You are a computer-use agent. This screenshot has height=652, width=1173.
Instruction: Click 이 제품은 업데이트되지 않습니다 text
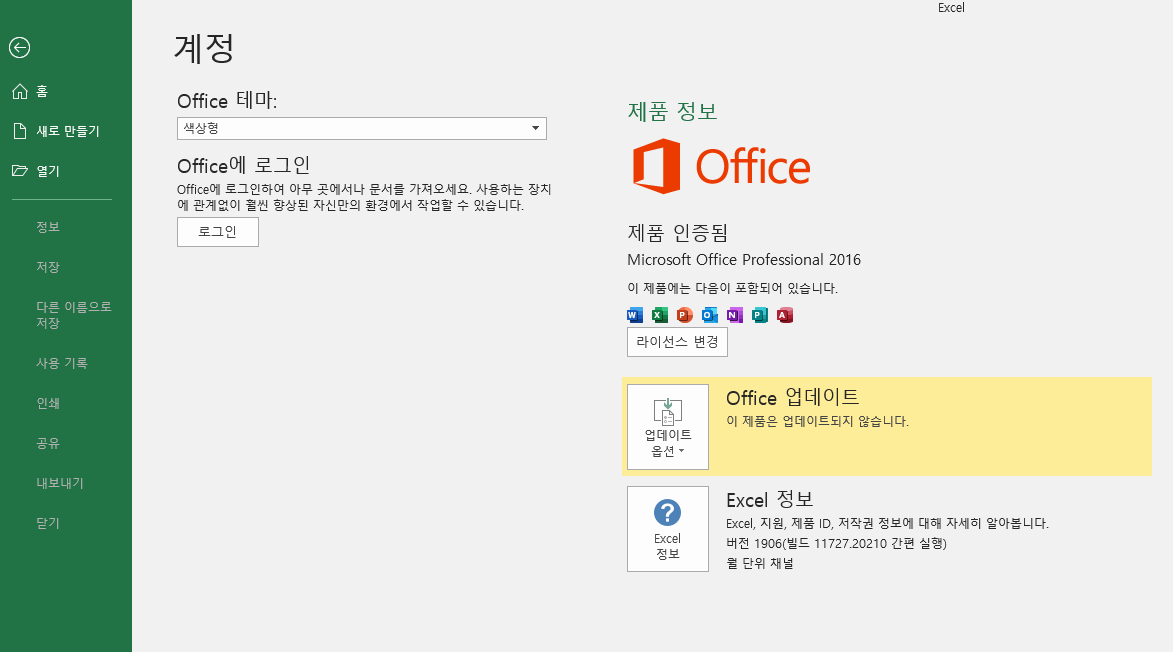click(x=818, y=421)
